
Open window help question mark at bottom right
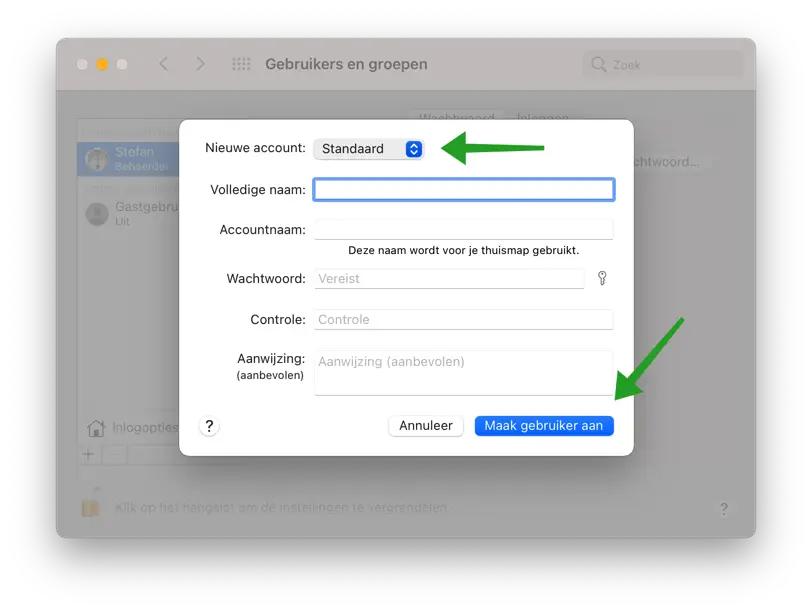click(x=723, y=508)
